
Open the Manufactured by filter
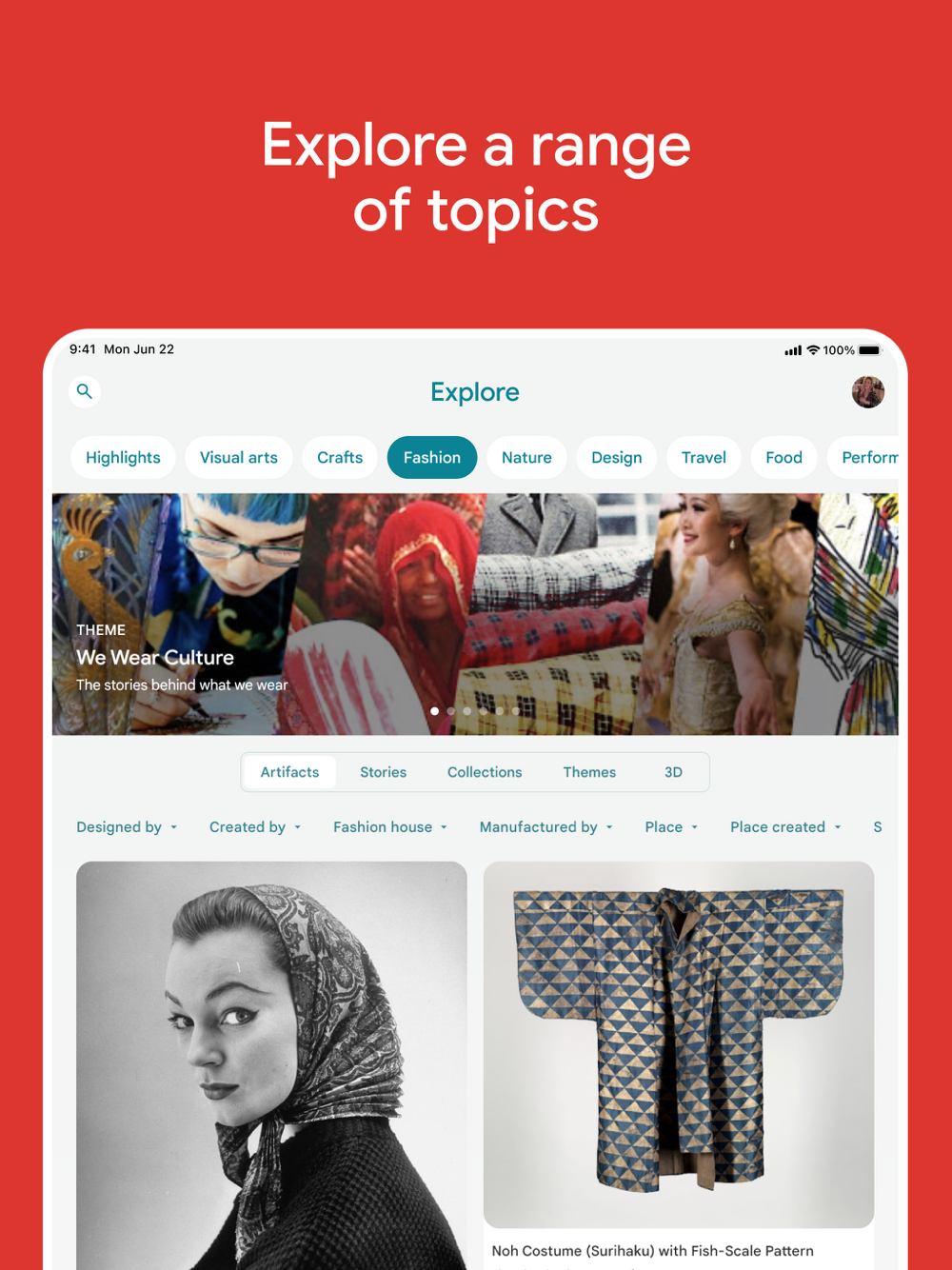(x=546, y=827)
